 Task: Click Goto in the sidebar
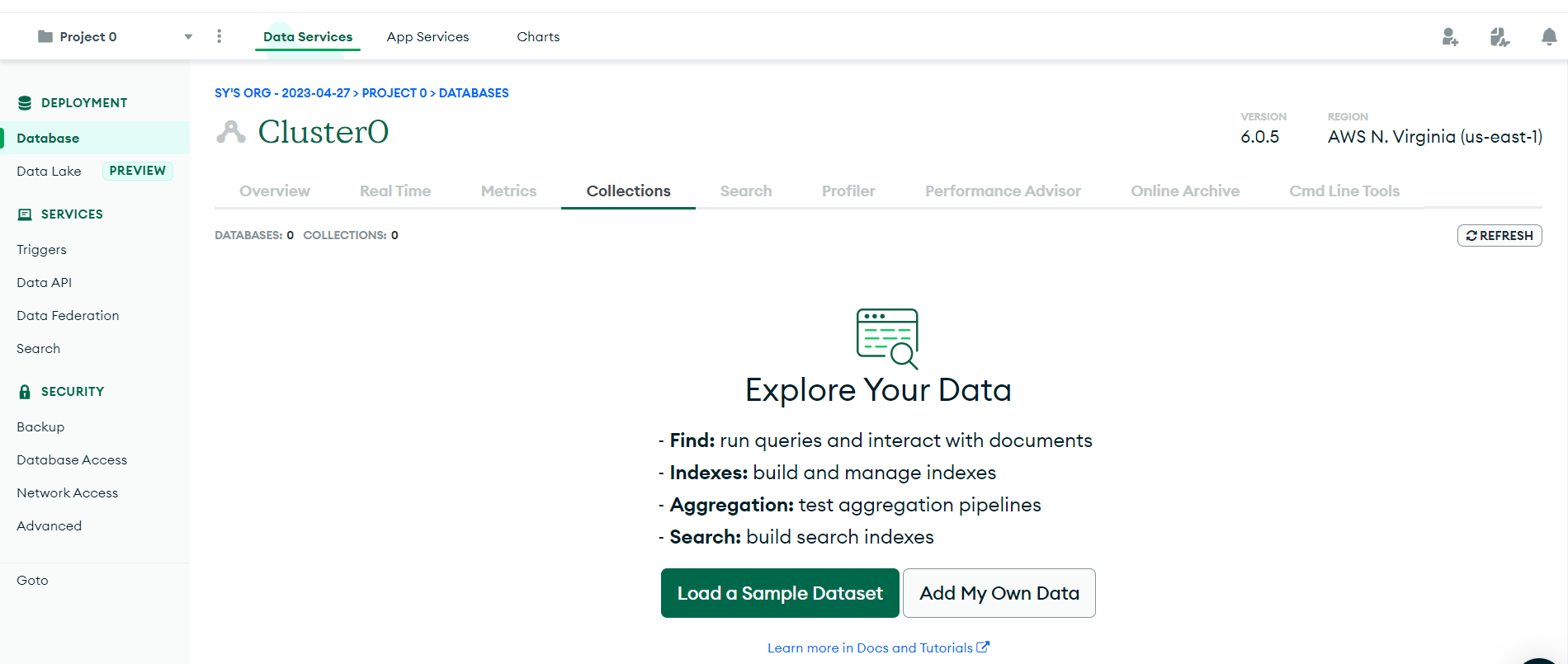click(x=32, y=580)
